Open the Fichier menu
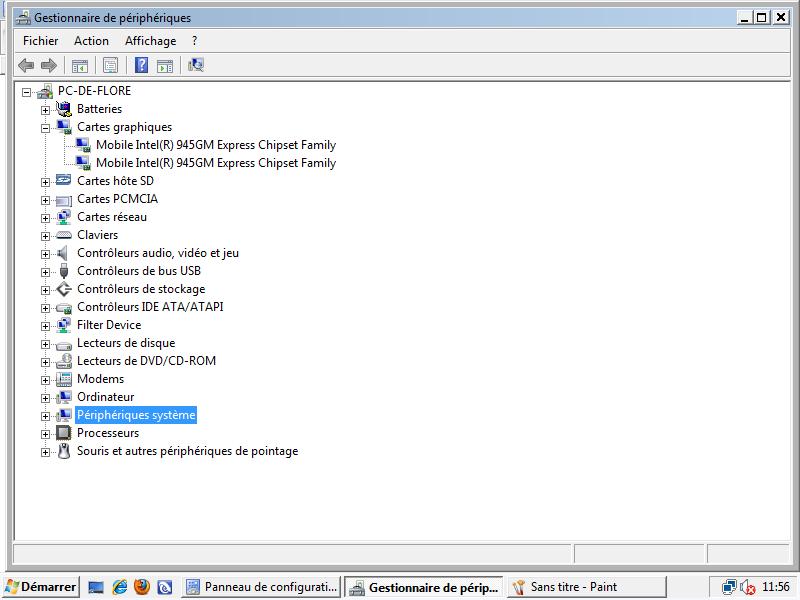The height and width of the screenshot is (600, 800). point(40,41)
